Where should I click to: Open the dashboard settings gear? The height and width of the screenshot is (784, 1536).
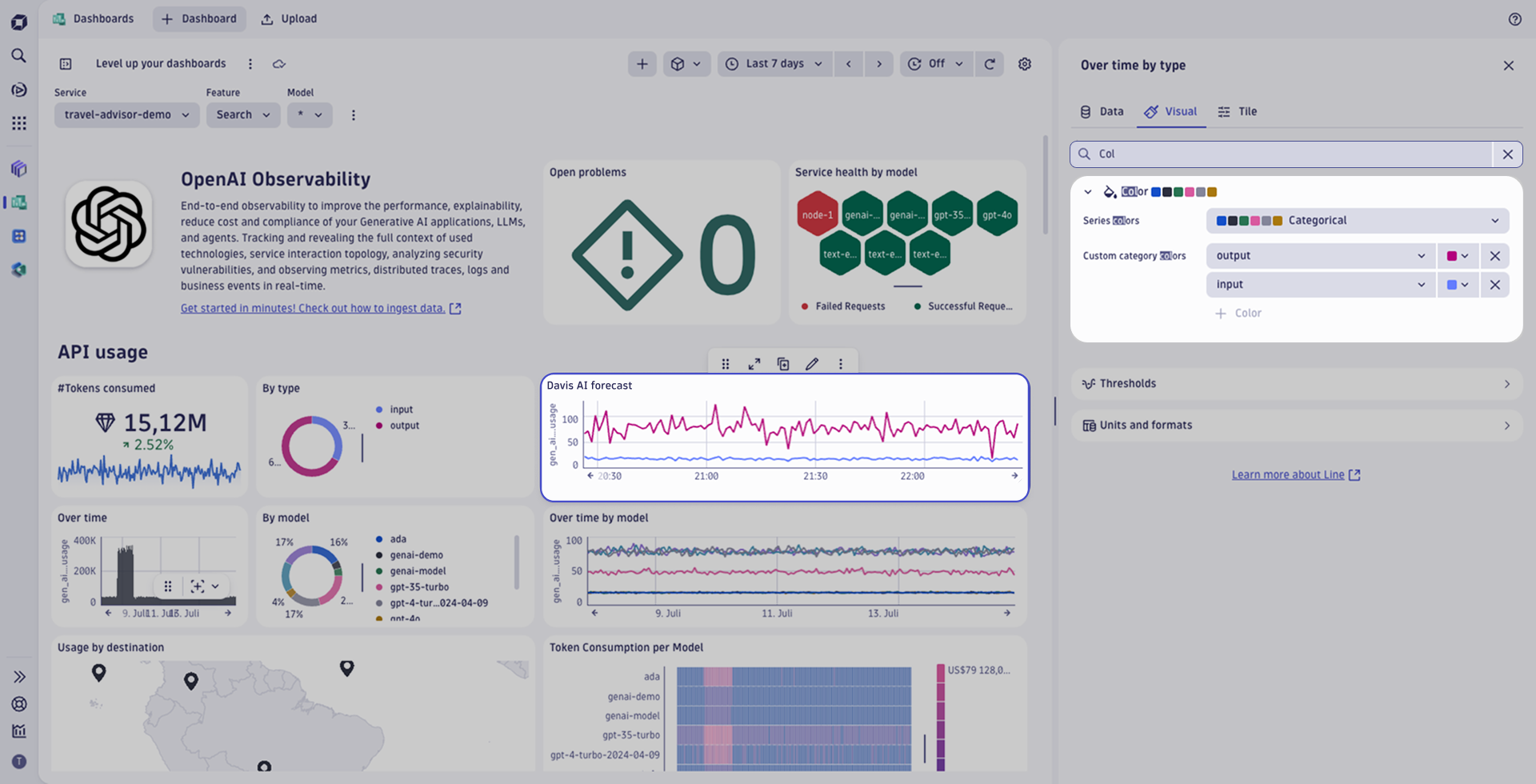1025,63
